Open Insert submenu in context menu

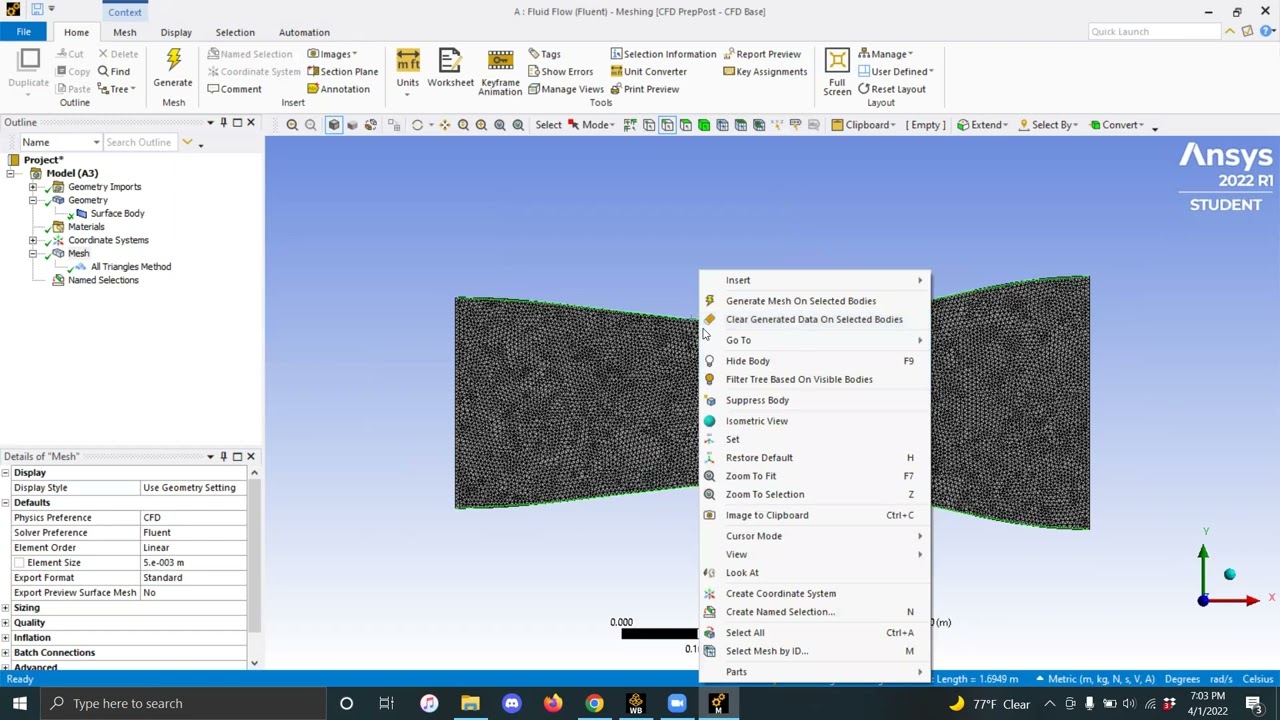tap(814, 280)
